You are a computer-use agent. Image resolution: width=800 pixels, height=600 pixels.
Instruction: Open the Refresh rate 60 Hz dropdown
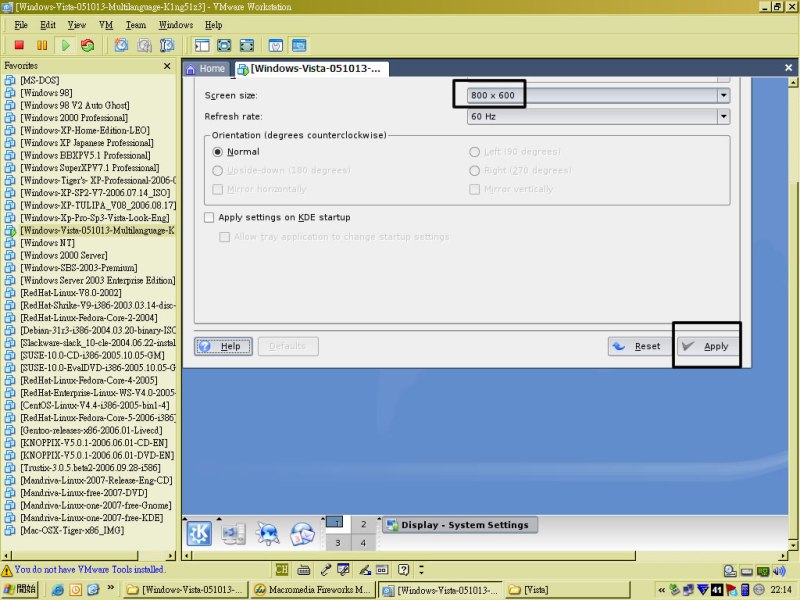pyautogui.click(x=598, y=117)
